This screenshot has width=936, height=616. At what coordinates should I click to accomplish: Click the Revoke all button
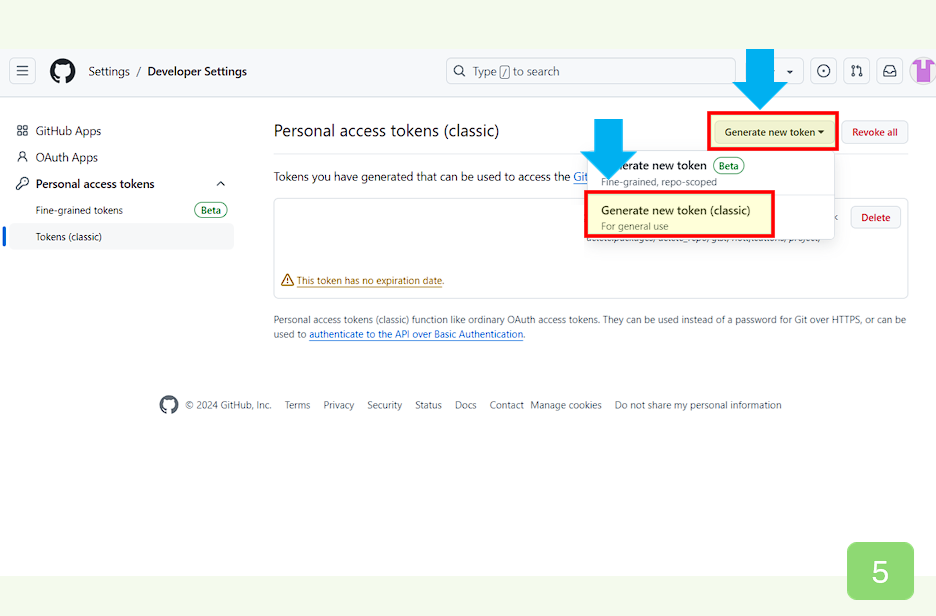pyautogui.click(x=875, y=132)
